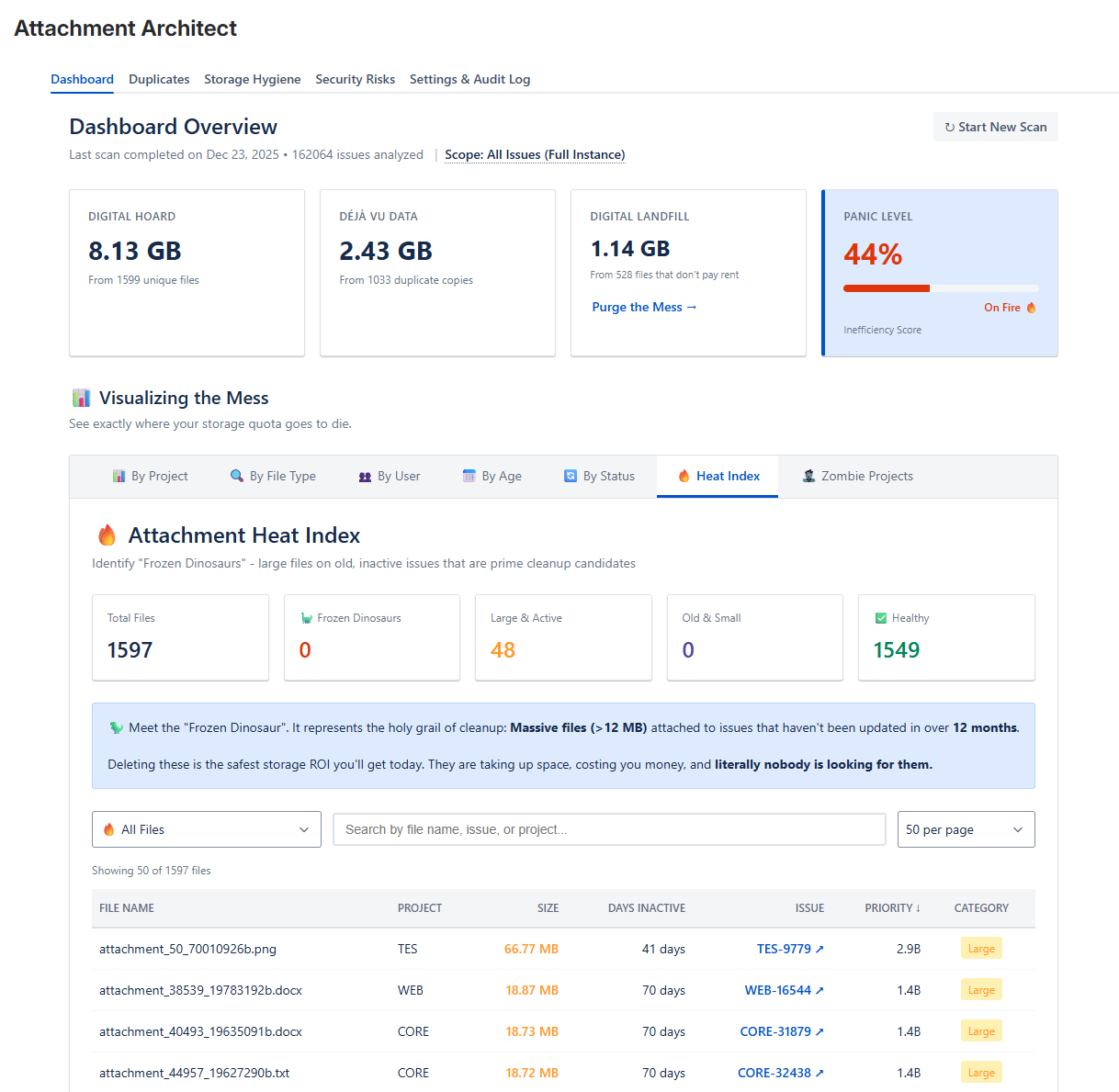This screenshot has width=1119, height=1092.
Task: Click the fire emoji next to On Fire
Action: pos(1031,308)
